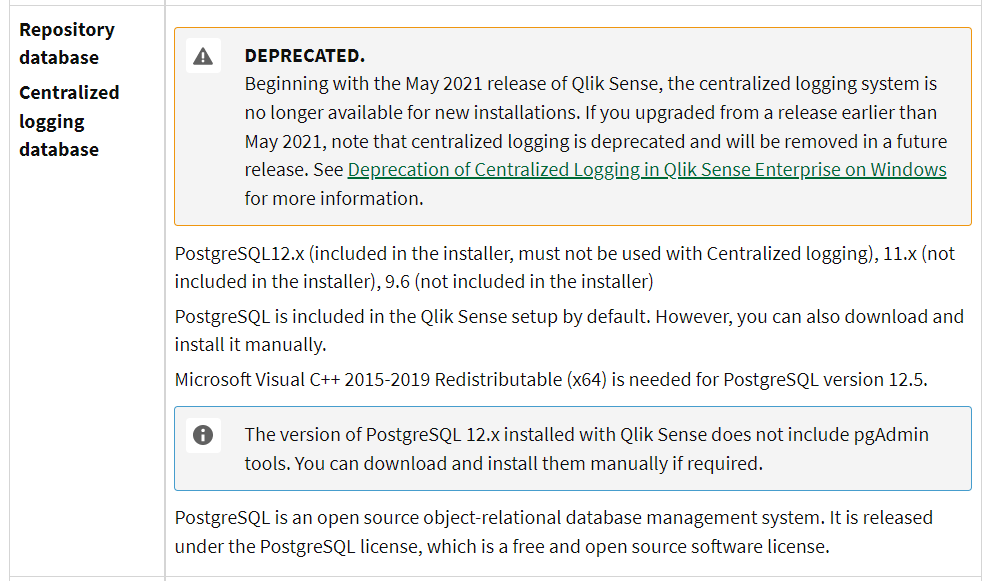Click the info icon beside the pgAdmin note
This screenshot has height=581, width=983.
tap(203, 435)
